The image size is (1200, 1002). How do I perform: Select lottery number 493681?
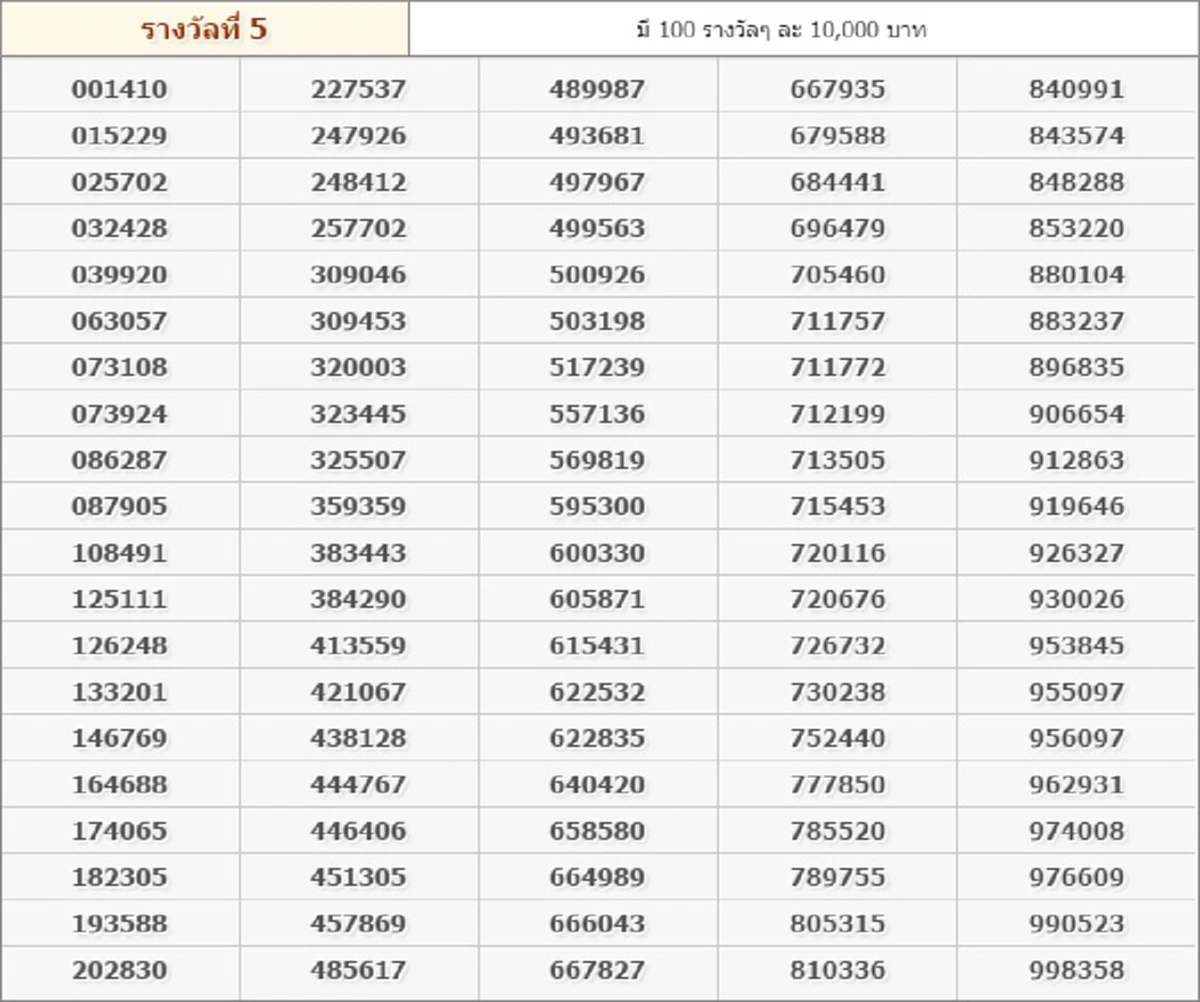[597, 135]
